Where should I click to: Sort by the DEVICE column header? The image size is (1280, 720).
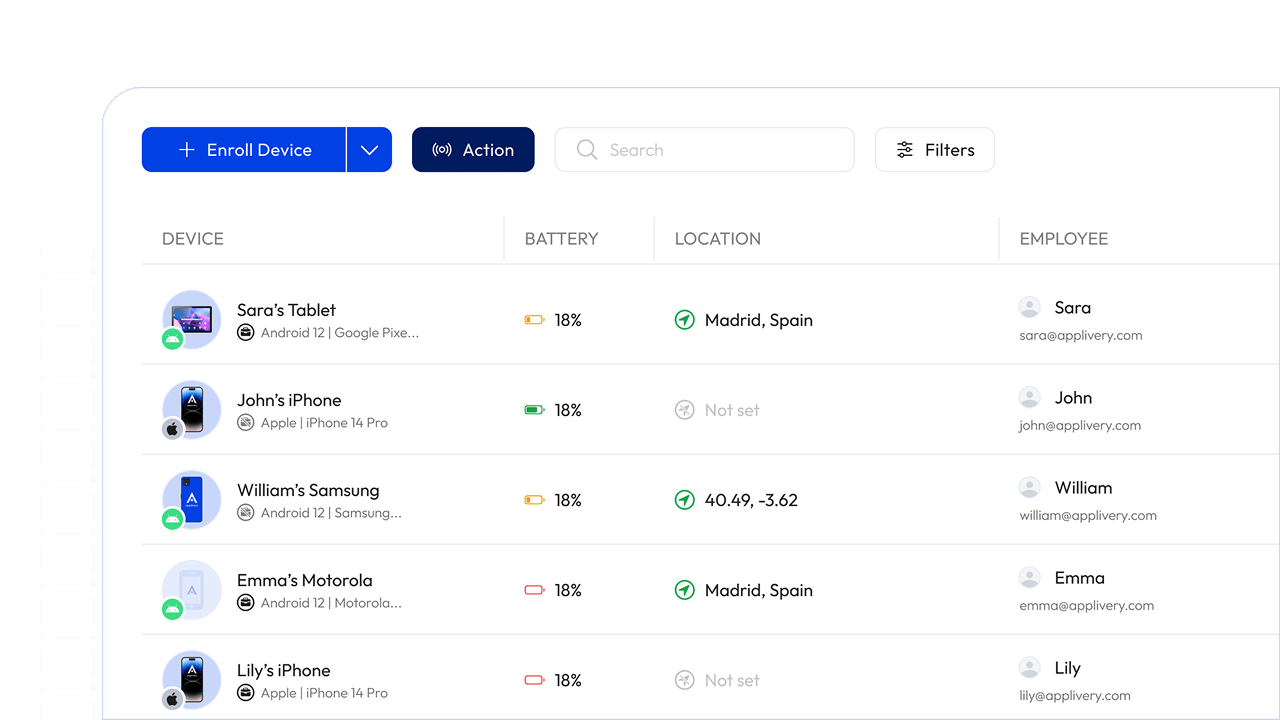click(193, 239)
